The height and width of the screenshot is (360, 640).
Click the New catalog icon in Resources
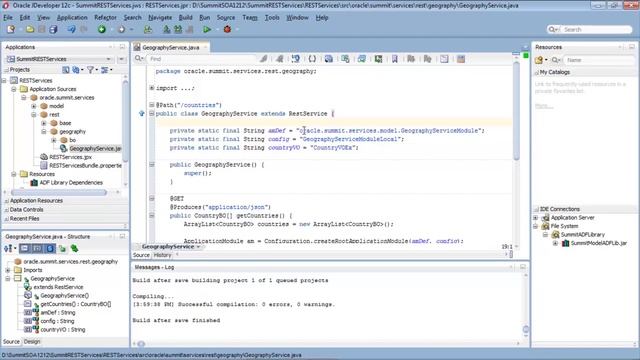pyautogui.click(x=539, y=60)
